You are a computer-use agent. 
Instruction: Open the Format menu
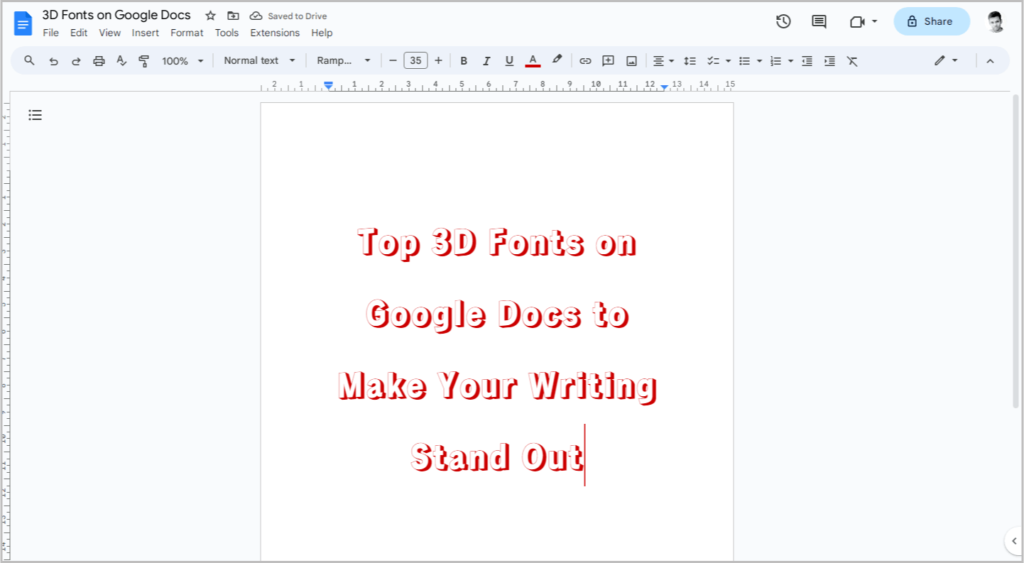coord(187,33)
